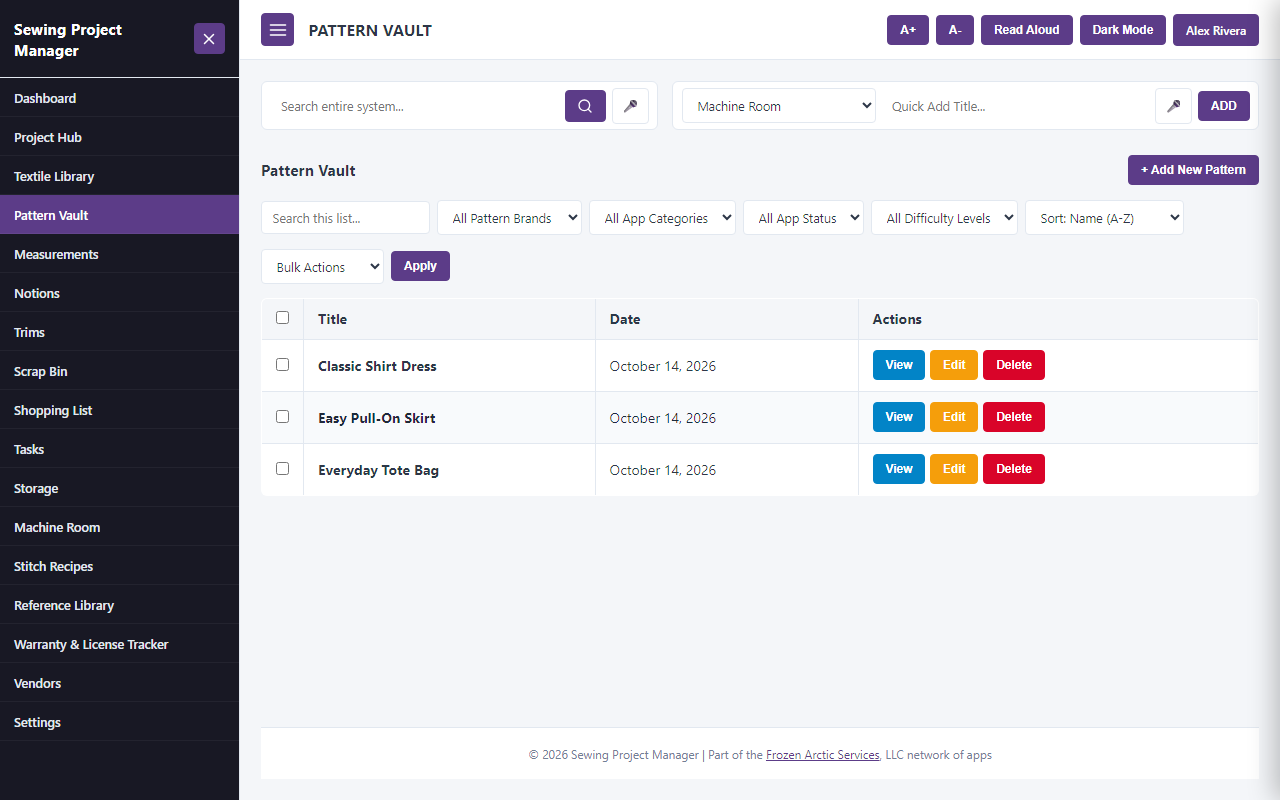The image size is (1280, 800).
Task: Apply the selected bulk action
Action: tap(420, 266)
